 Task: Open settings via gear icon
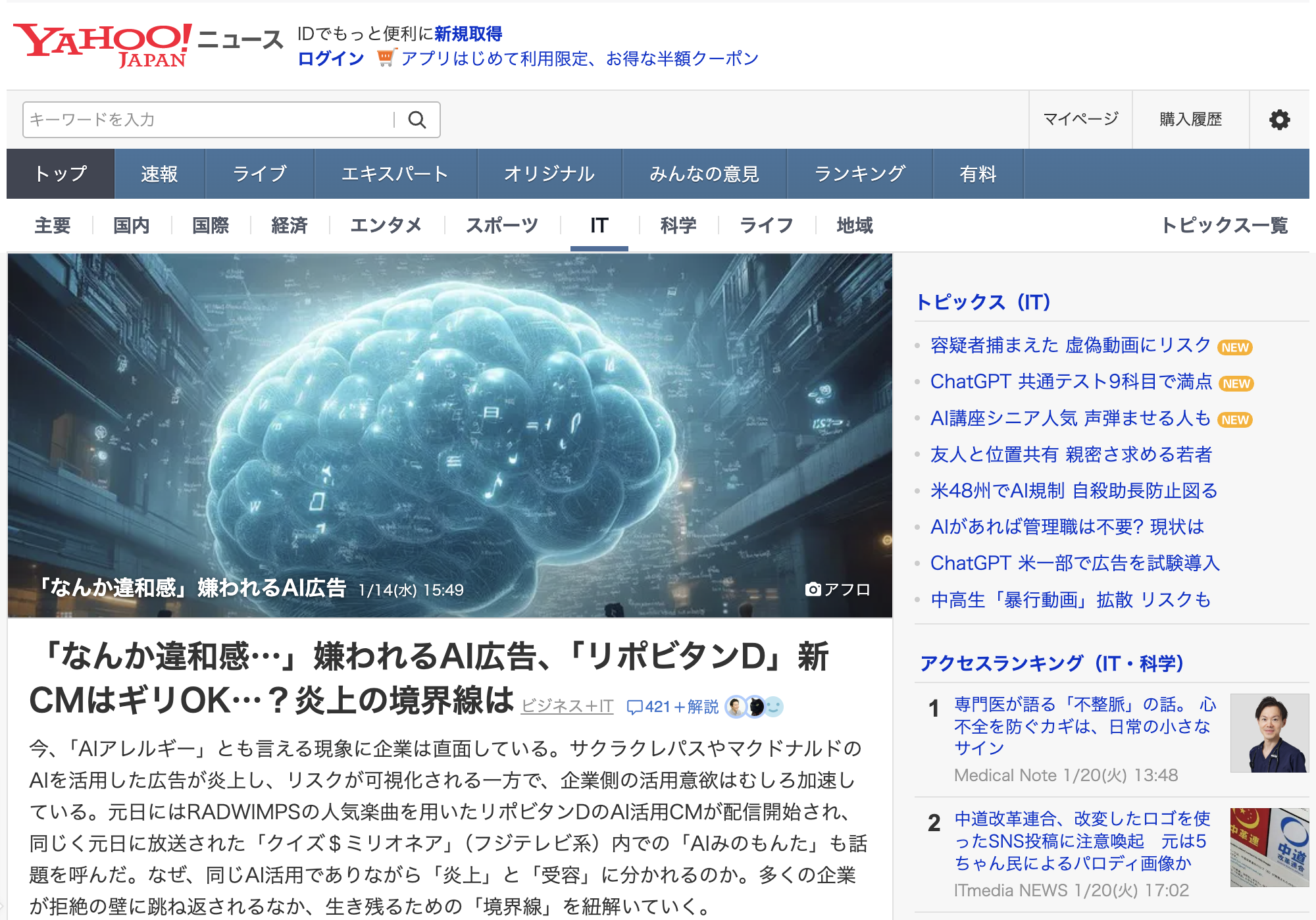tap(1279, 120)
